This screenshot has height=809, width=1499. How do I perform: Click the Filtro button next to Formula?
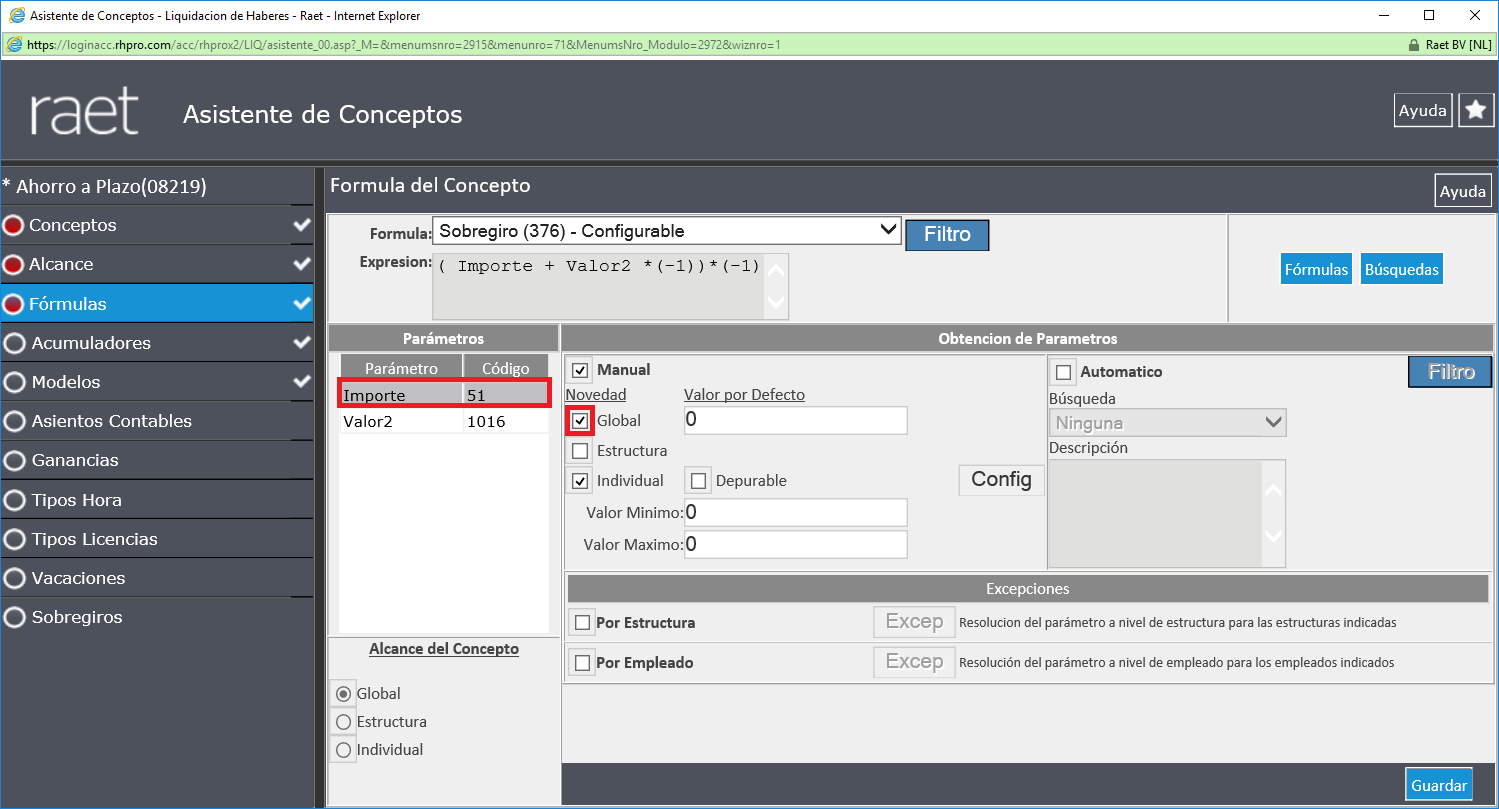947,235
